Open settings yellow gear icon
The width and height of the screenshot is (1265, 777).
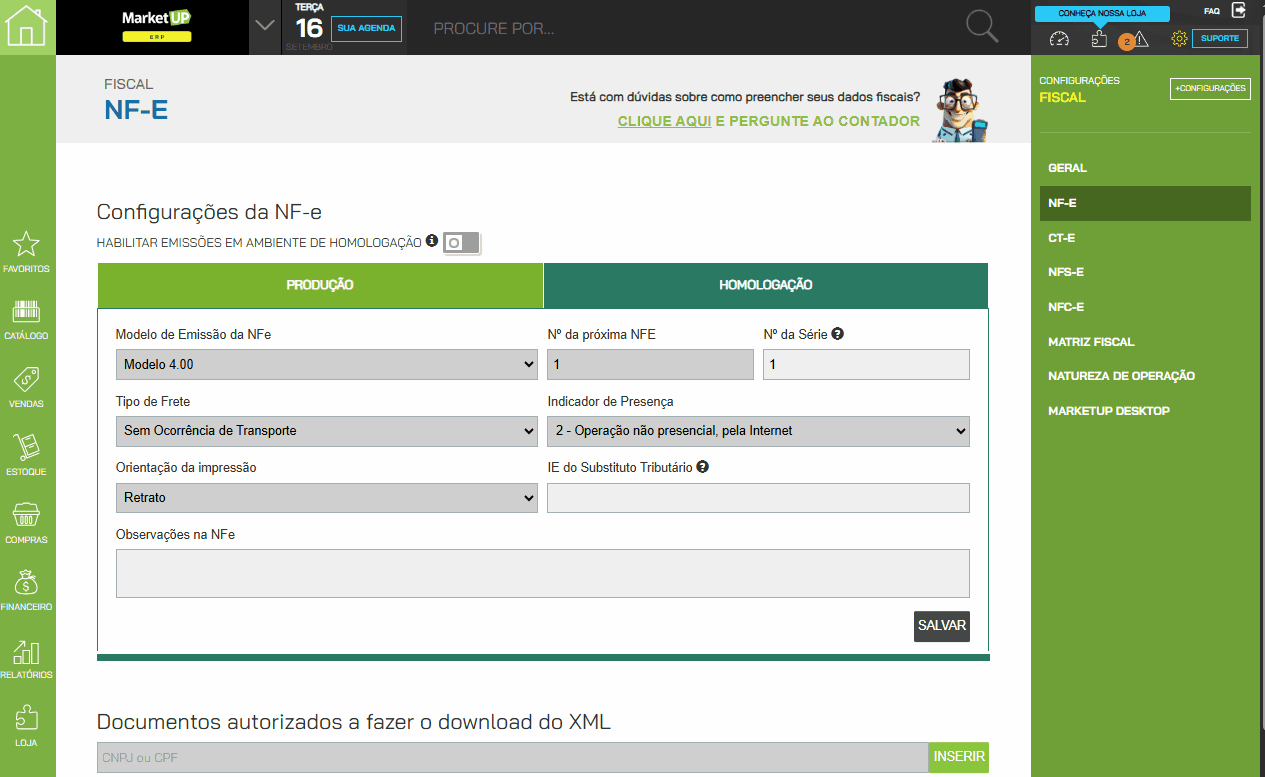pyautogui.click(x=1179, y=39)
